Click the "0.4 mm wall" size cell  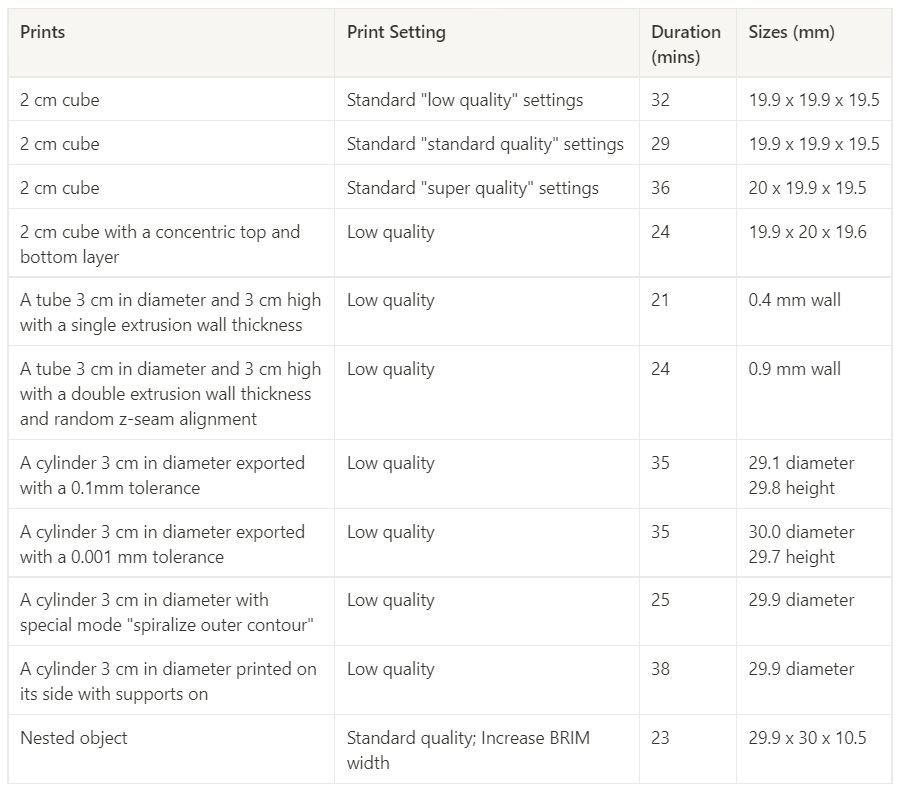tap(794, 300)
